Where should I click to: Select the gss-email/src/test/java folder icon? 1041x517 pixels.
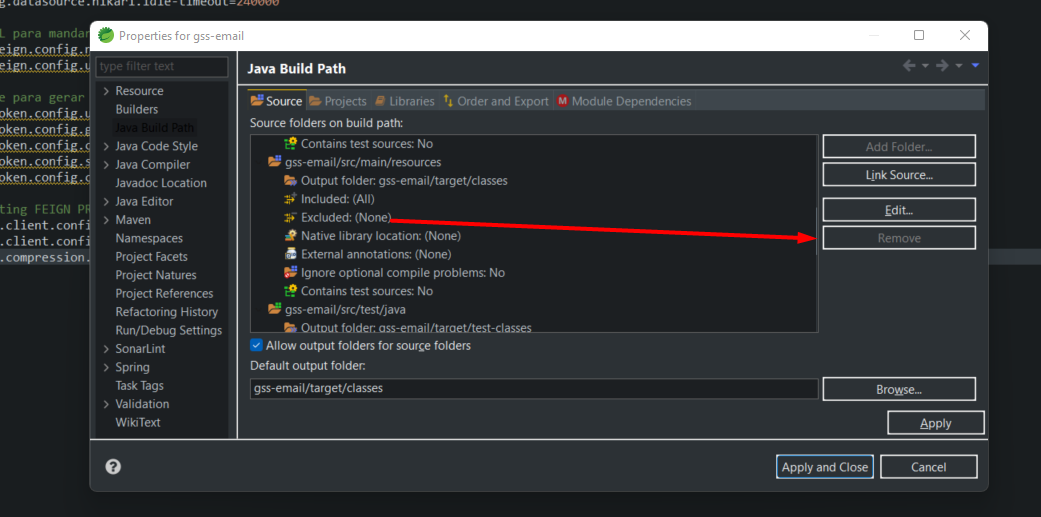(275, 309)
